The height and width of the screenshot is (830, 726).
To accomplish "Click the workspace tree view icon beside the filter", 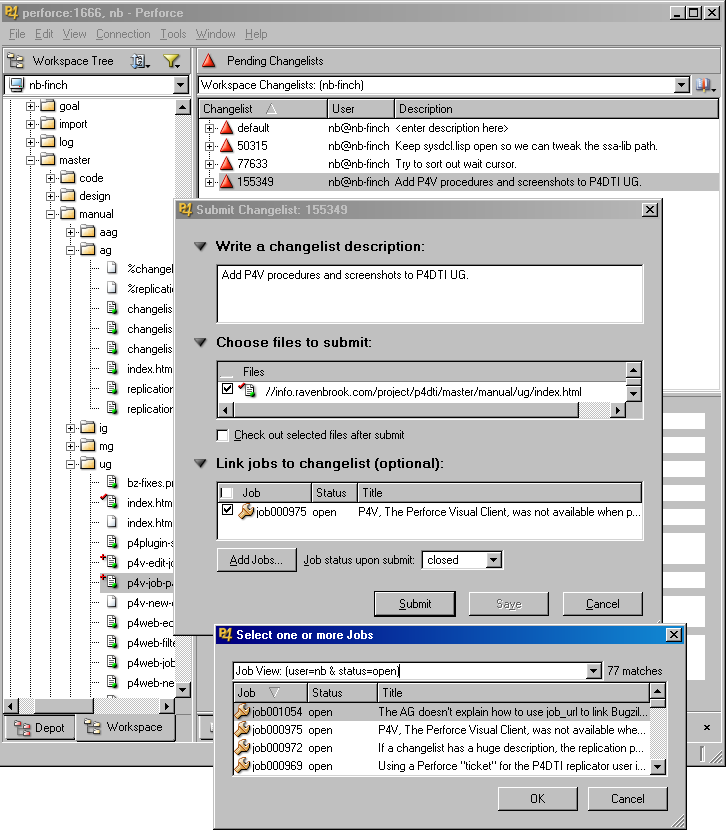I will pos(138,61).
